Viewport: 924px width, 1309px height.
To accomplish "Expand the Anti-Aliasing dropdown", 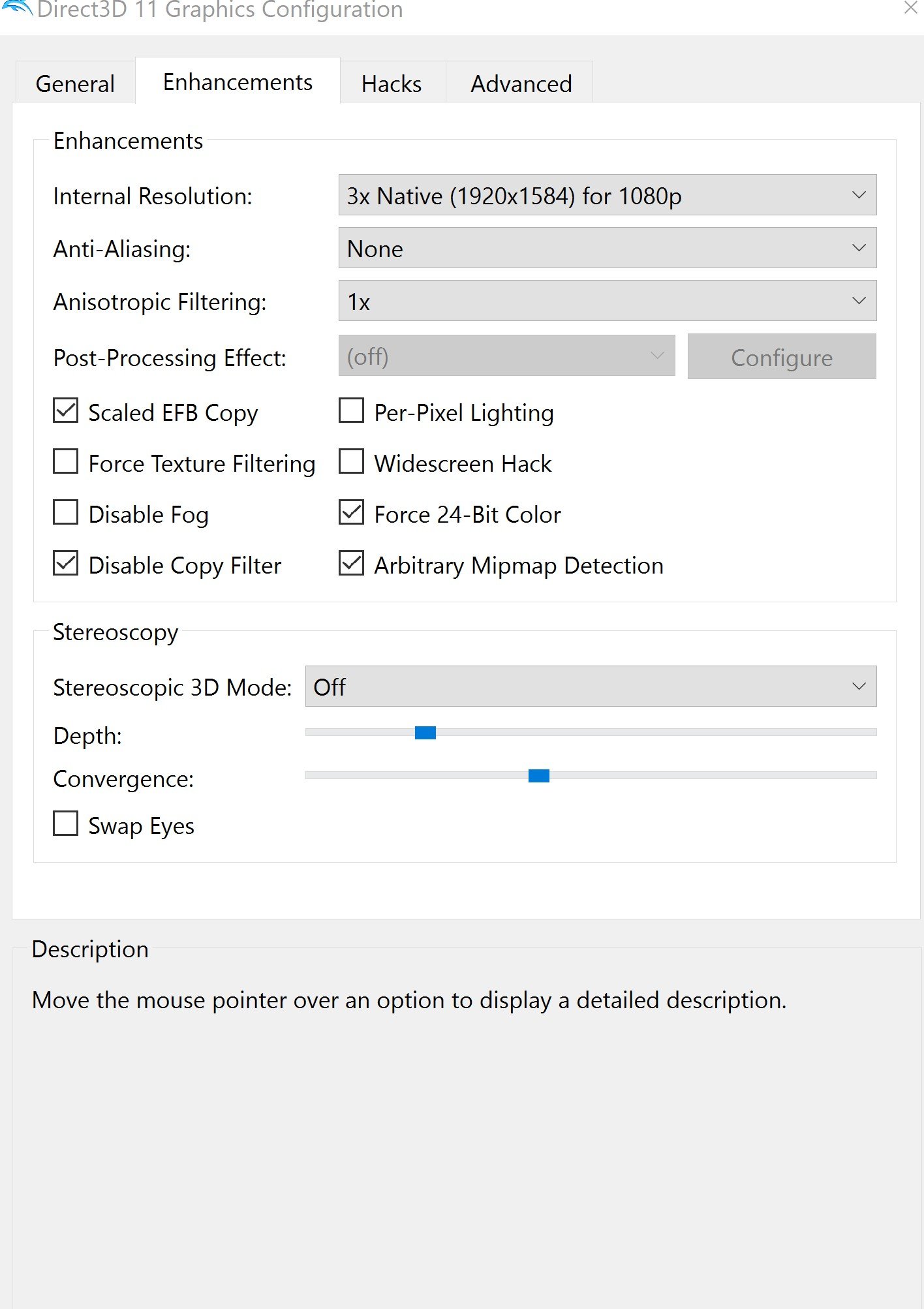I will 607,248.
